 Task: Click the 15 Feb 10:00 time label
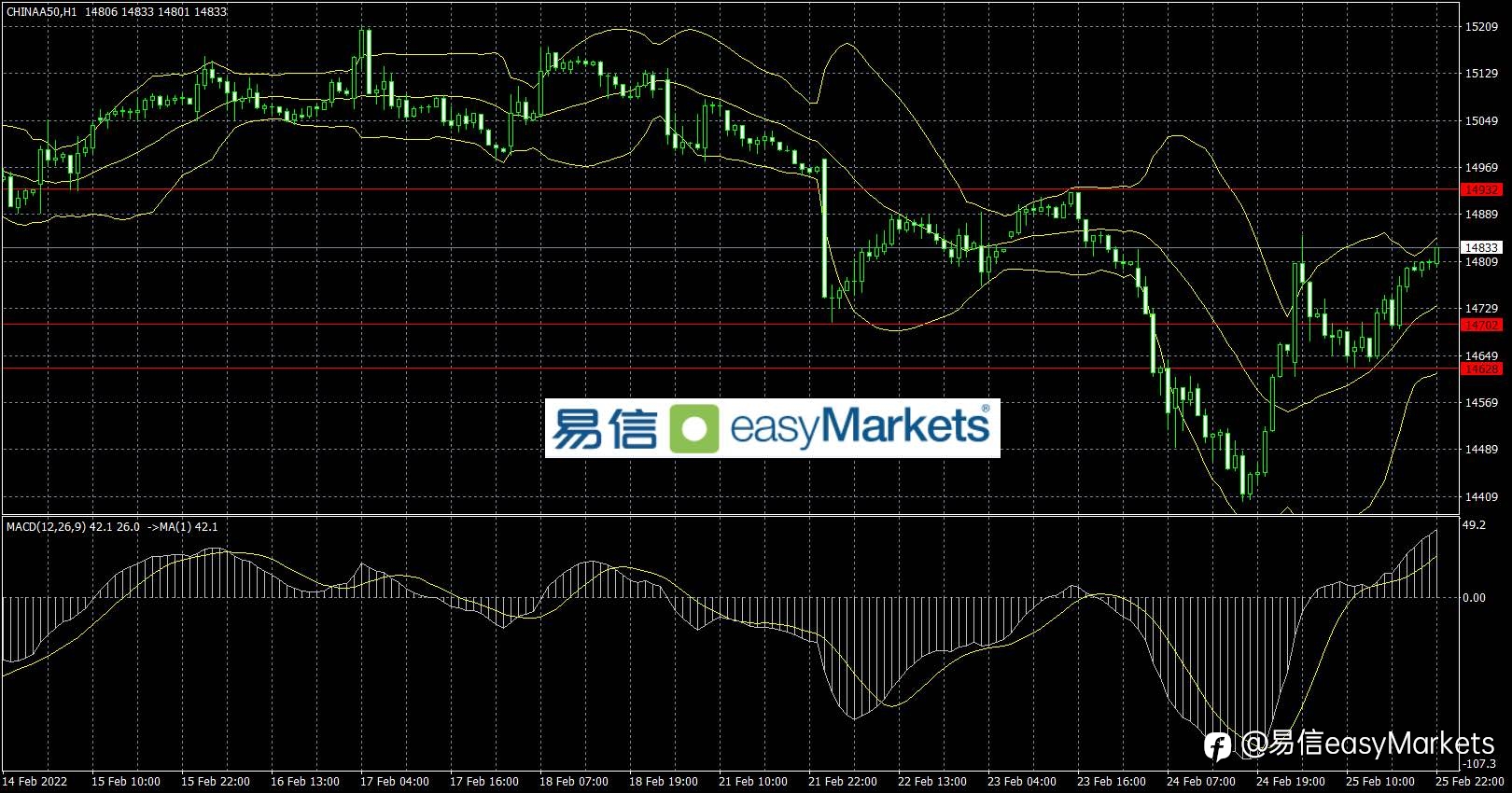(126, 782)
